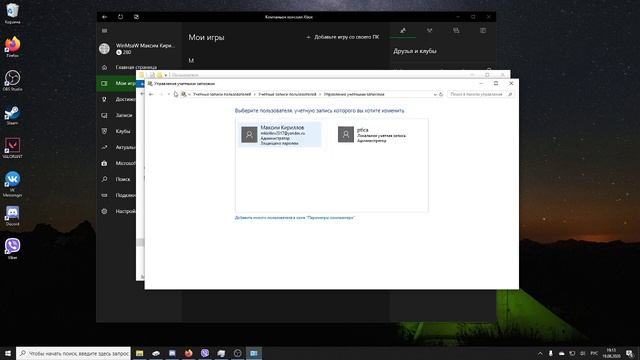The height and width of the screenshot is (360, 640).
Task: Open Записи in Xbox sidebar
Action: coord(117,115)
